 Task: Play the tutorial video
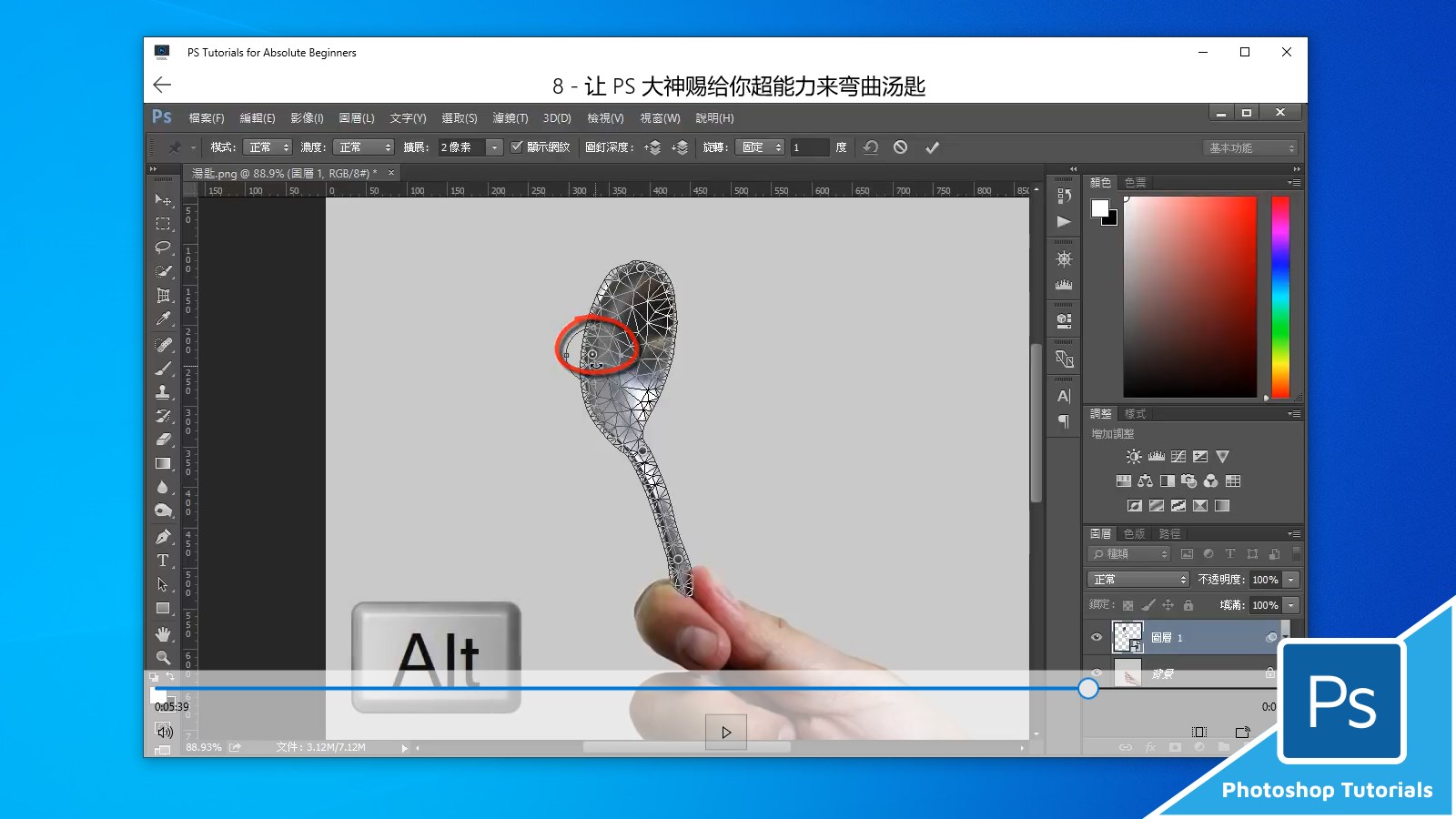[726, 733]
